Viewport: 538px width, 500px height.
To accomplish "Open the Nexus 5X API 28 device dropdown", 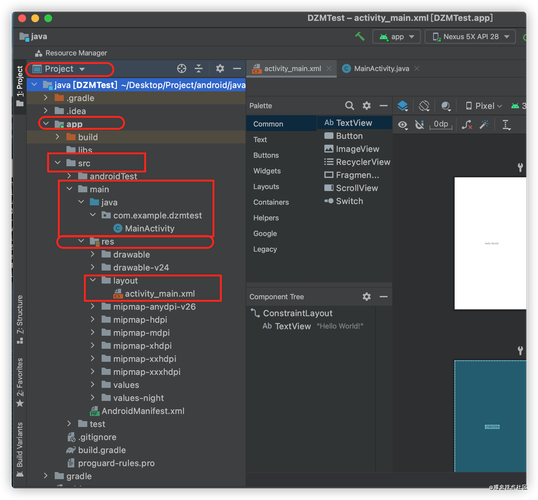I will [470, 37].
